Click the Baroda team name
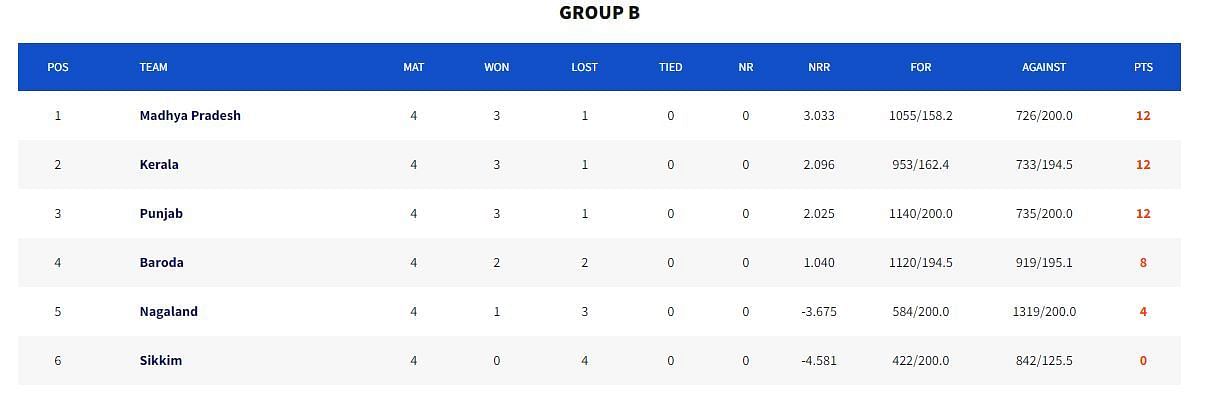The height and width of the screenshot is (405, 1218). tap(161, 262)
